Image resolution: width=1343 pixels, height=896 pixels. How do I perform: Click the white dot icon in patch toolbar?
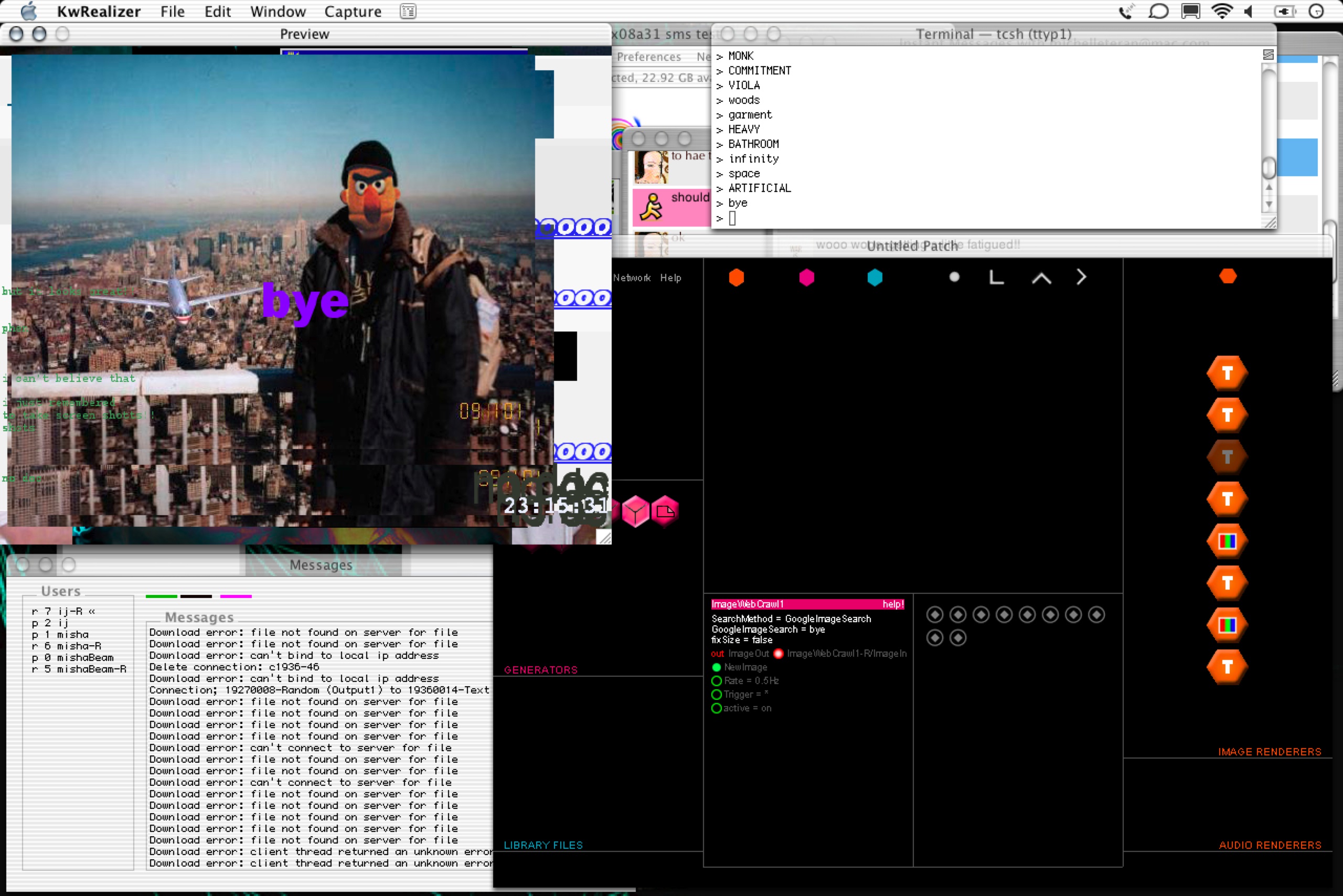coord(954,277)
